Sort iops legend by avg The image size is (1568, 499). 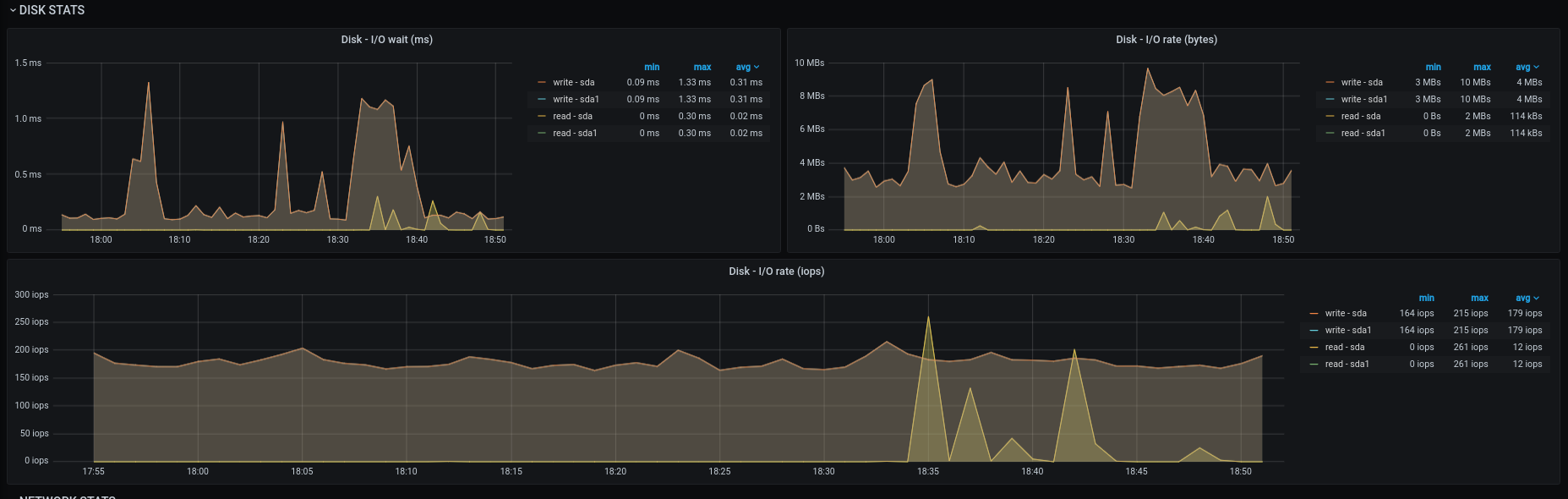click(1527, 298)
